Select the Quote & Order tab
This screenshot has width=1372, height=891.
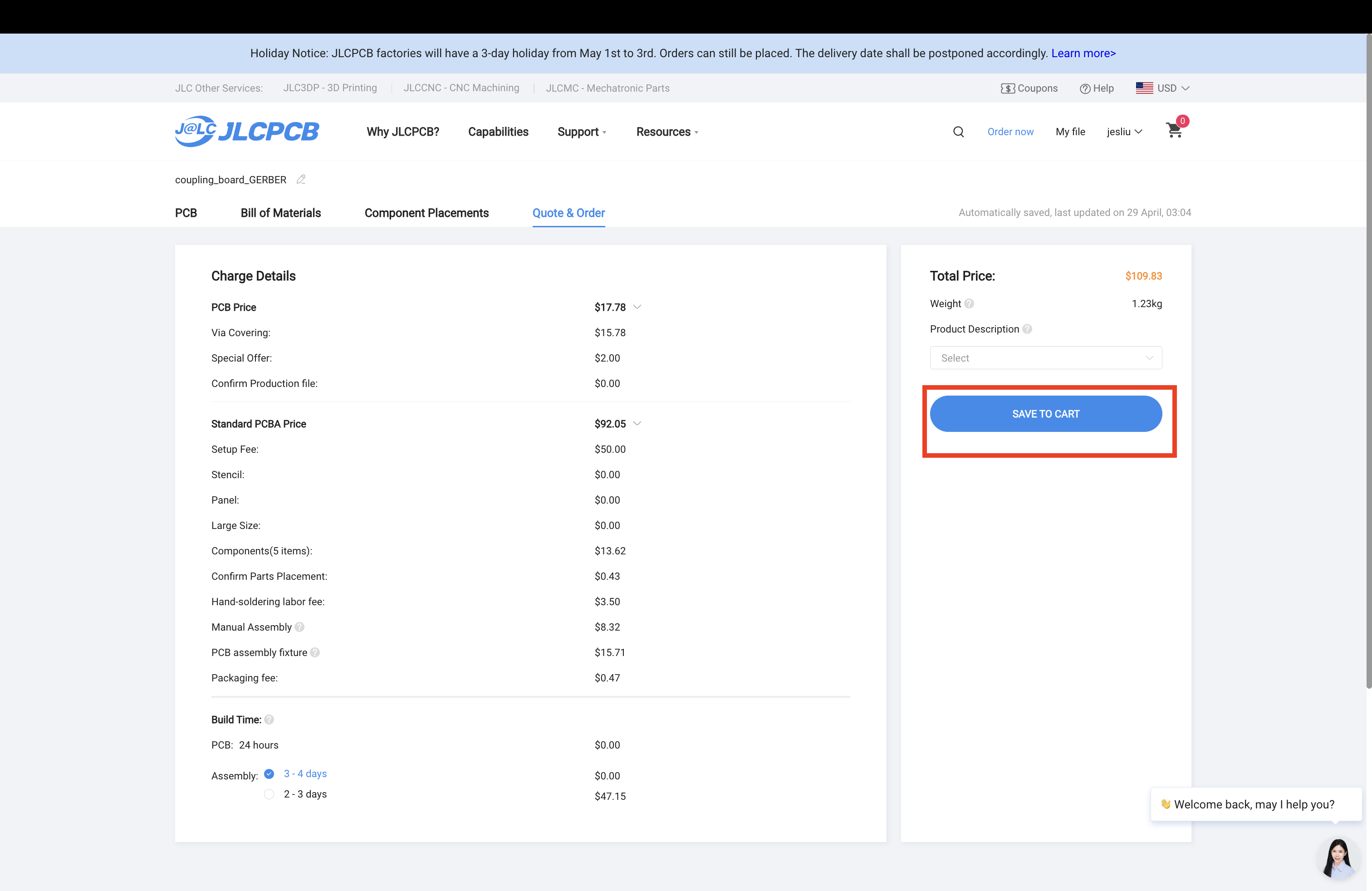(568, 213)
